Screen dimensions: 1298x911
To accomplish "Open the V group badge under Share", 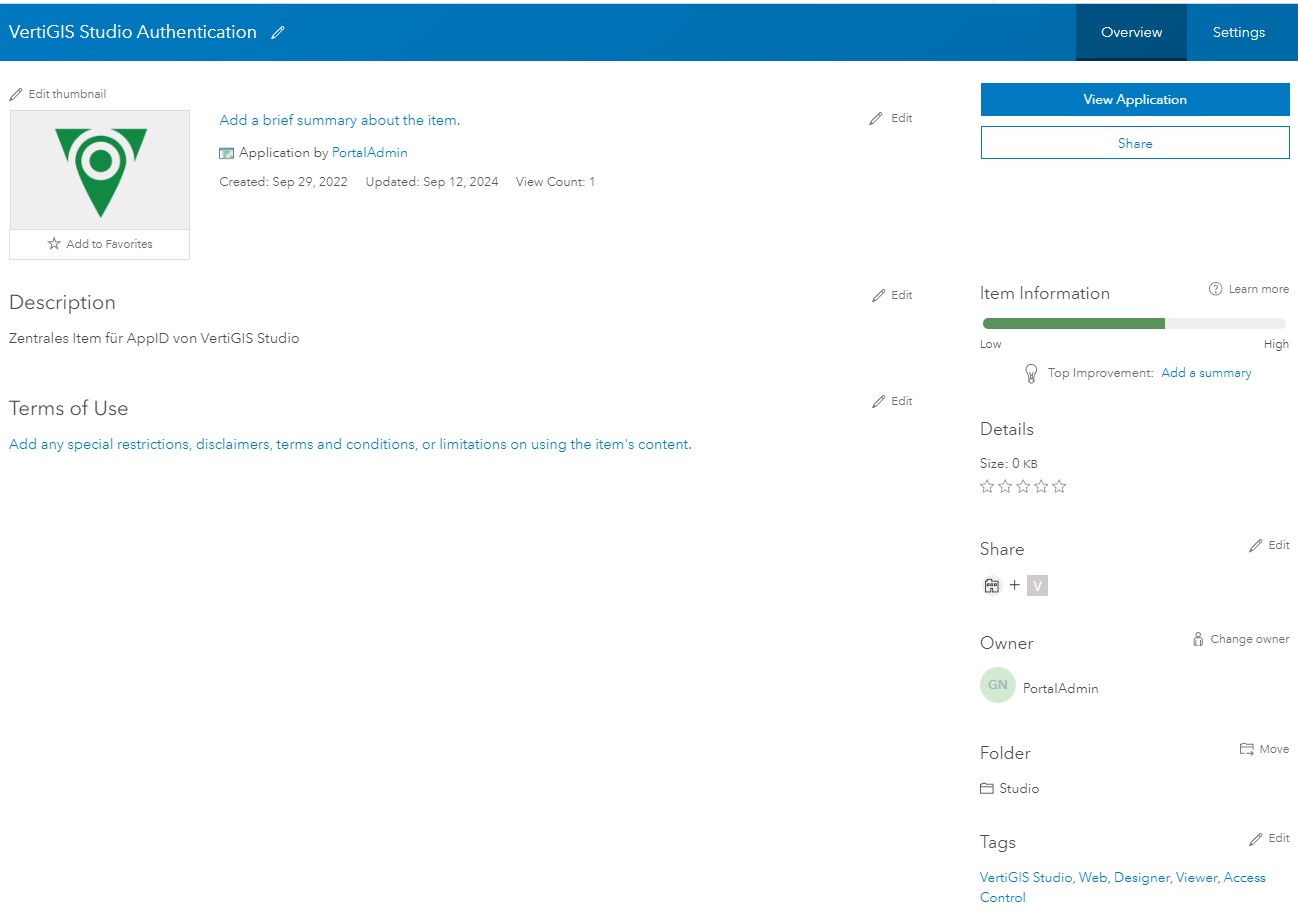I will 1037,585.
